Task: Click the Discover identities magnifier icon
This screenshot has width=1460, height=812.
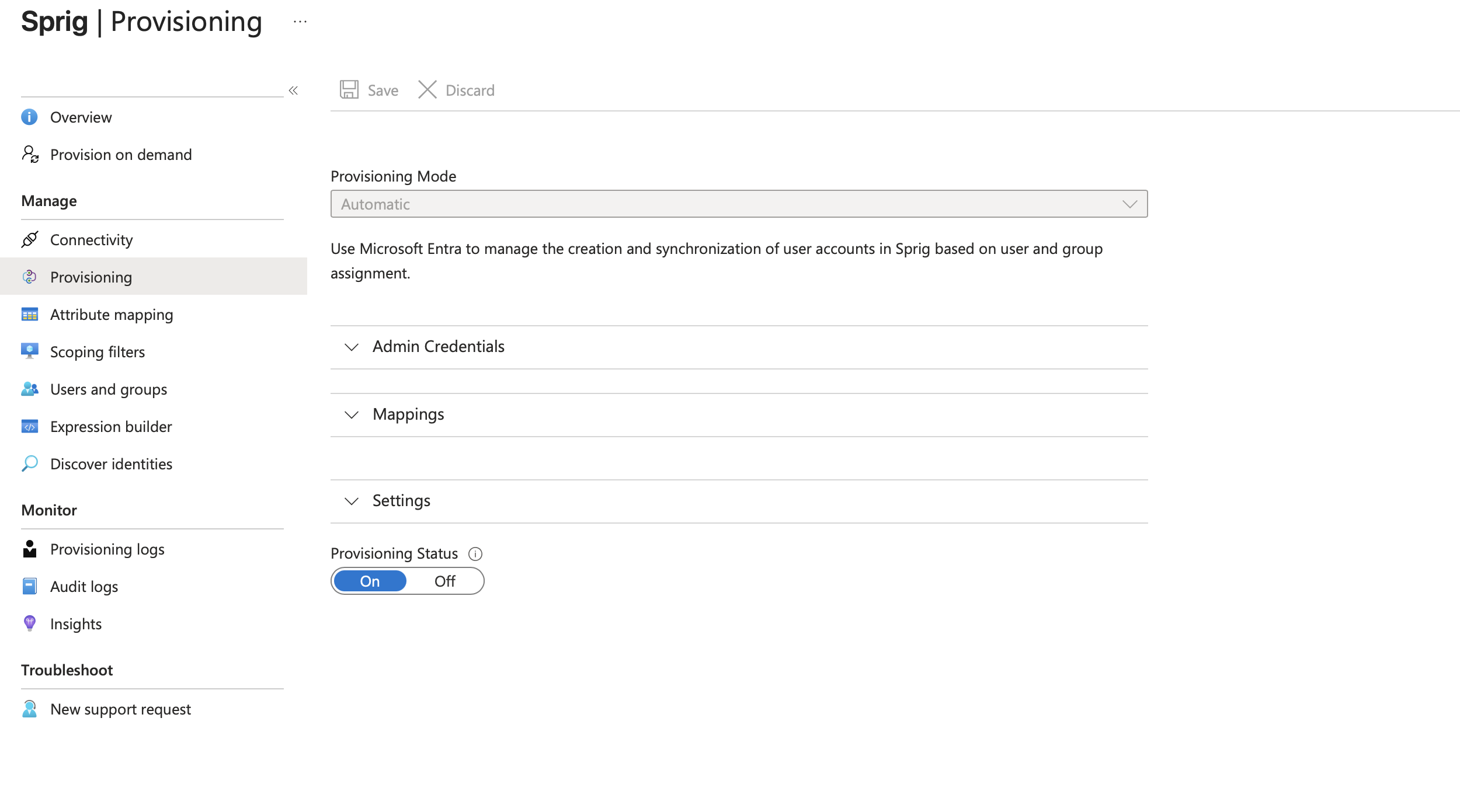Action: [x=30, y=464]
